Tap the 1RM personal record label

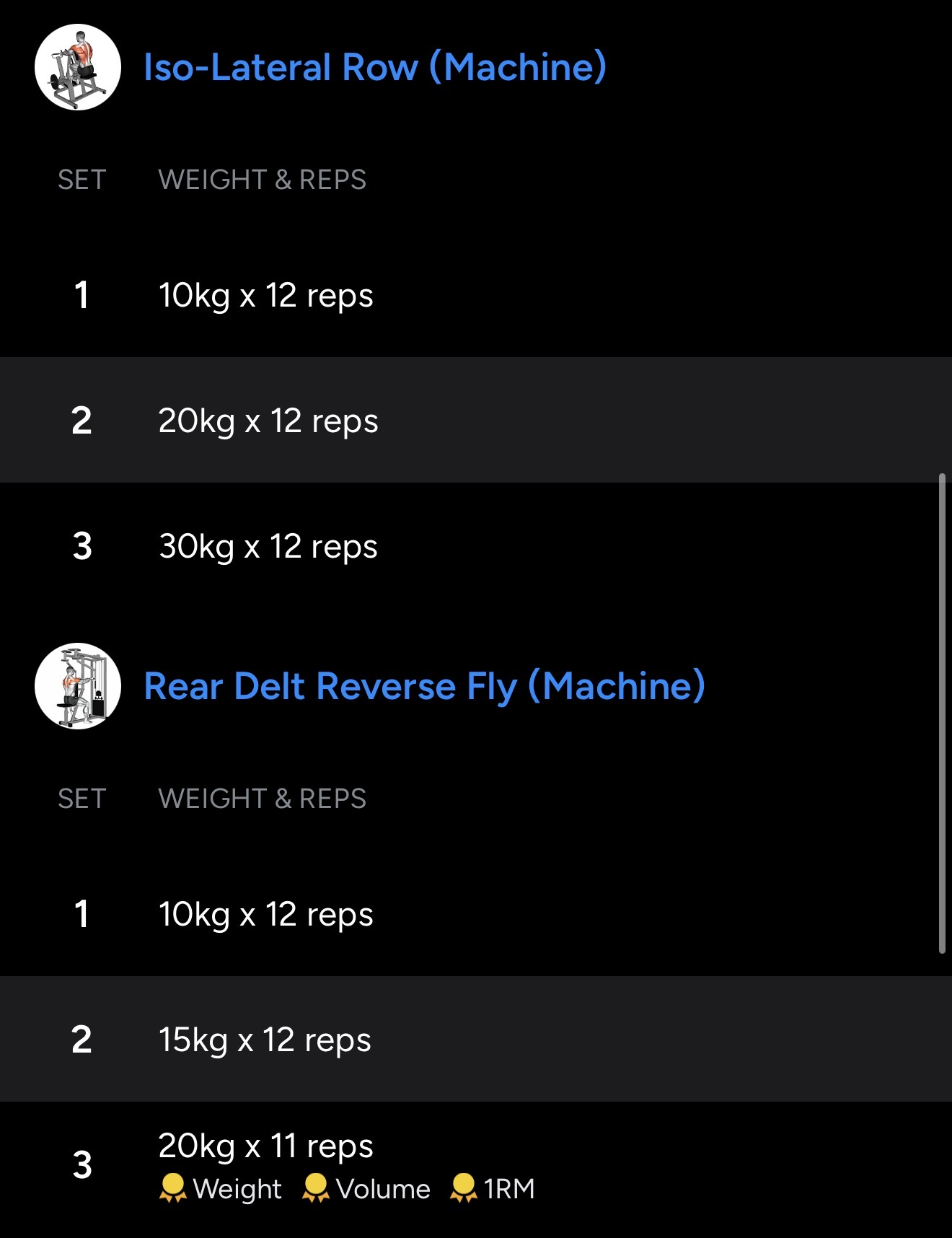pos(509,1189)
